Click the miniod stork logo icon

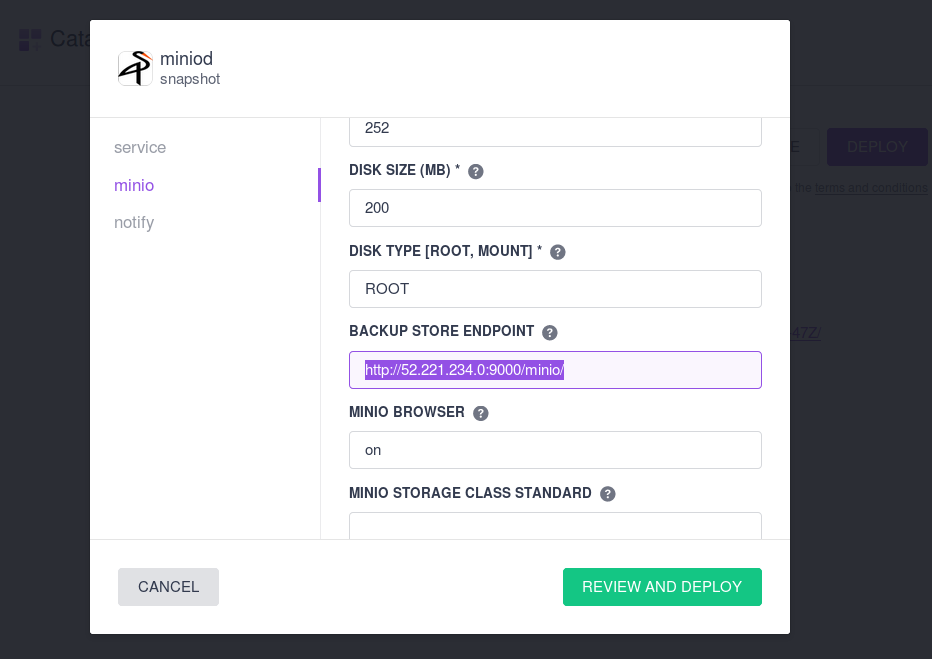[x=135, y=68]
